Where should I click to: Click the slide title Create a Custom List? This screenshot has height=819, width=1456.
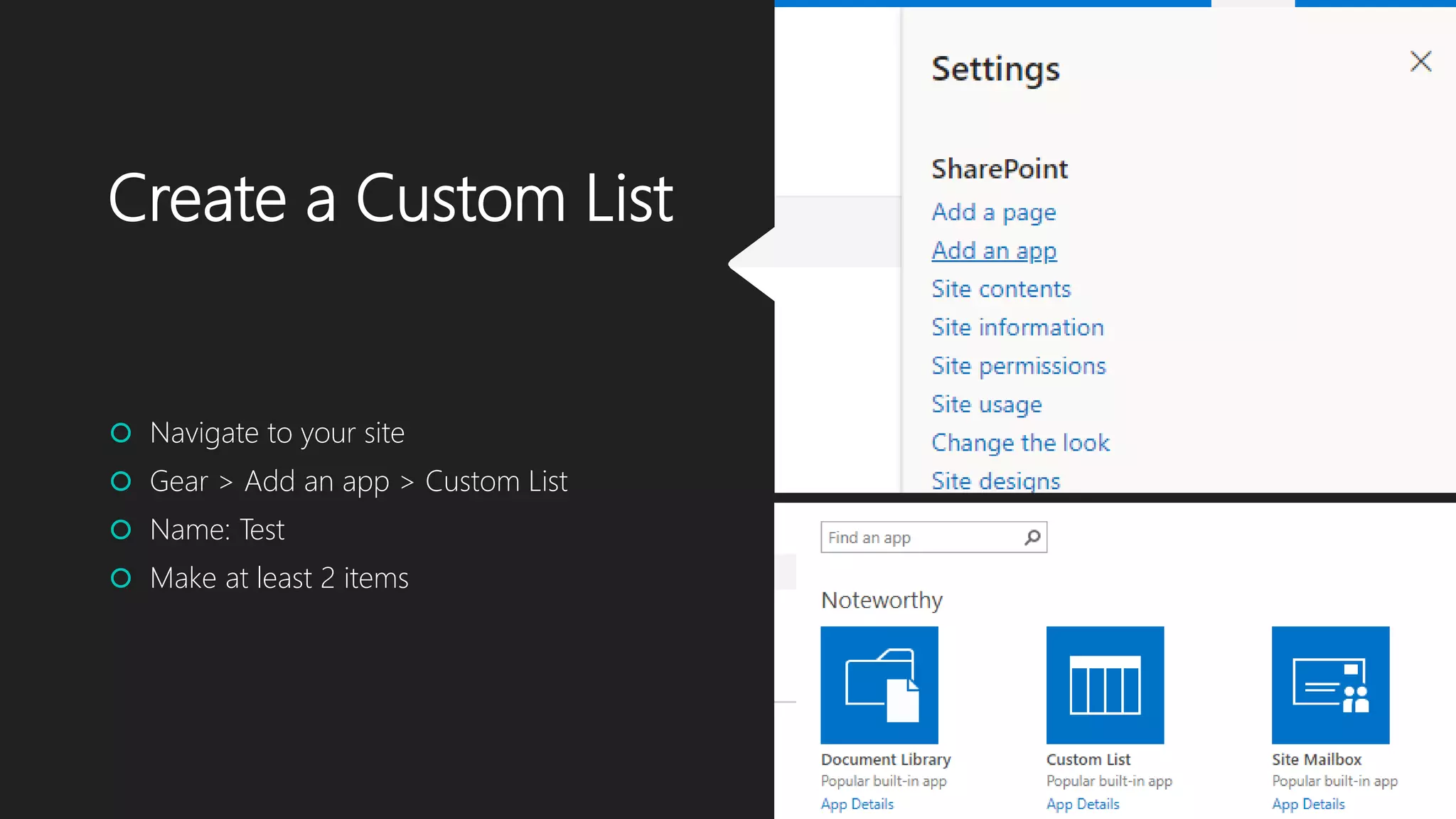tap(390, 198)
